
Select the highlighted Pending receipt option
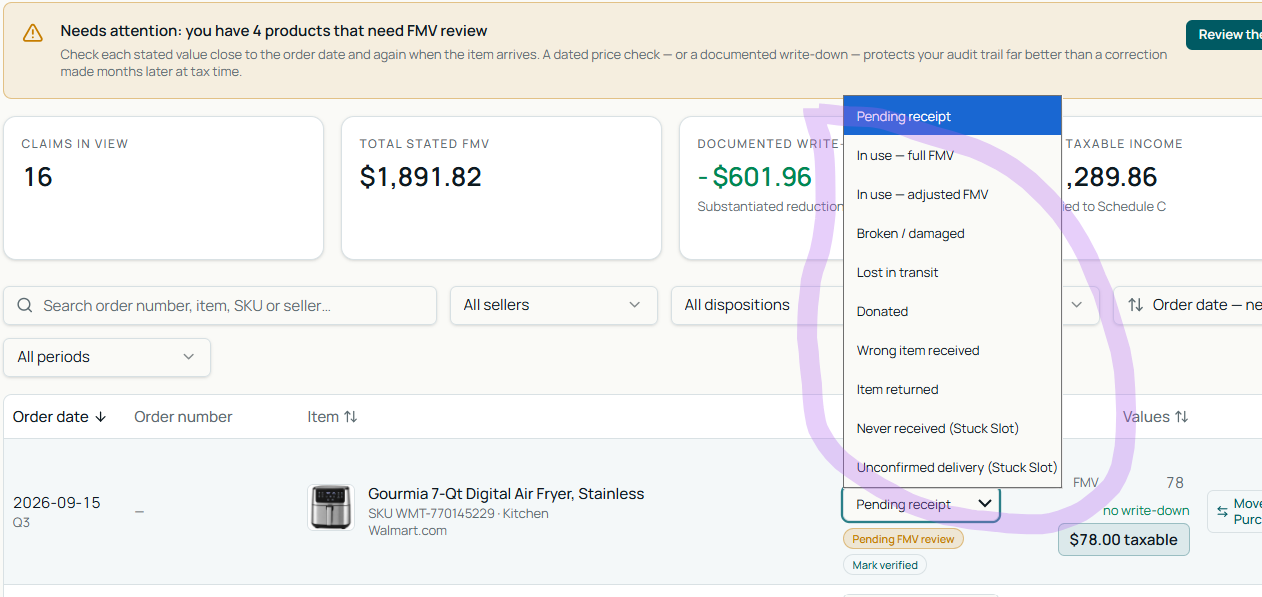click(x=952, y=116)
